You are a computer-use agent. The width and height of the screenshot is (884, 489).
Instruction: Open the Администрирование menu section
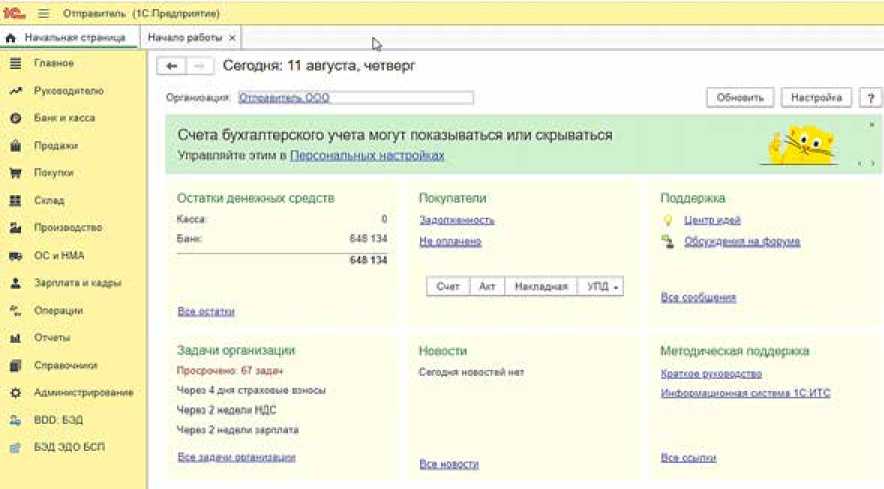tap(83, 393)
